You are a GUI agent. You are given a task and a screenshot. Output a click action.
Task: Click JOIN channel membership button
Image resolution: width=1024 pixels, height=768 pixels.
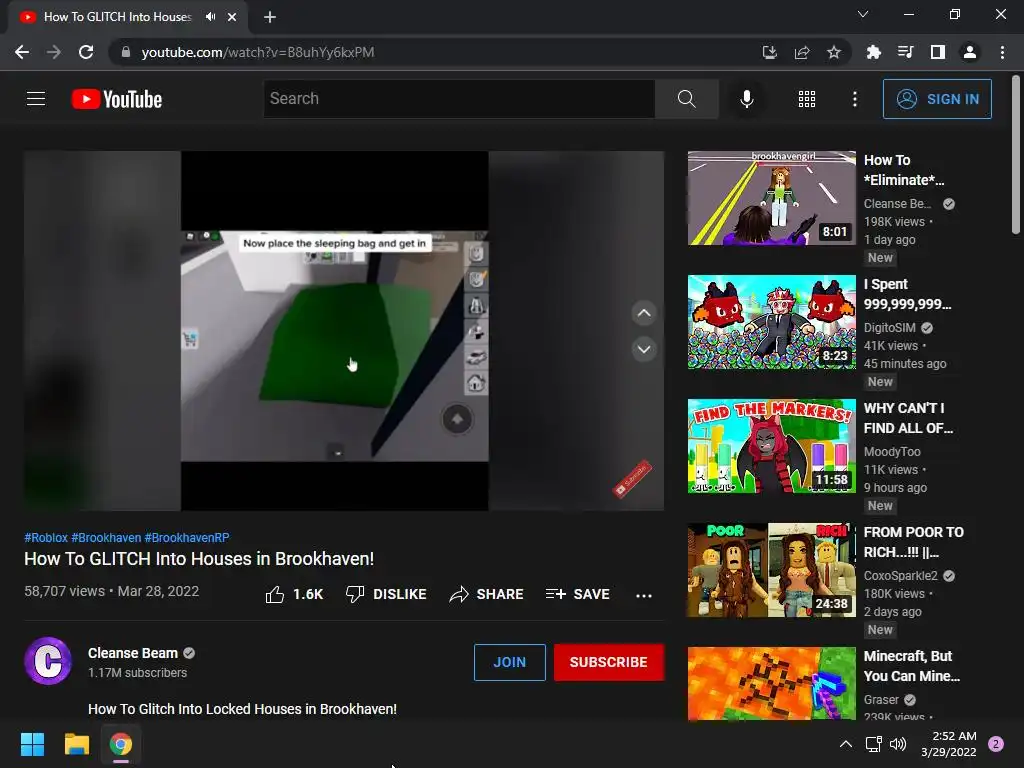pyautogui.click(x=509, y=662)
